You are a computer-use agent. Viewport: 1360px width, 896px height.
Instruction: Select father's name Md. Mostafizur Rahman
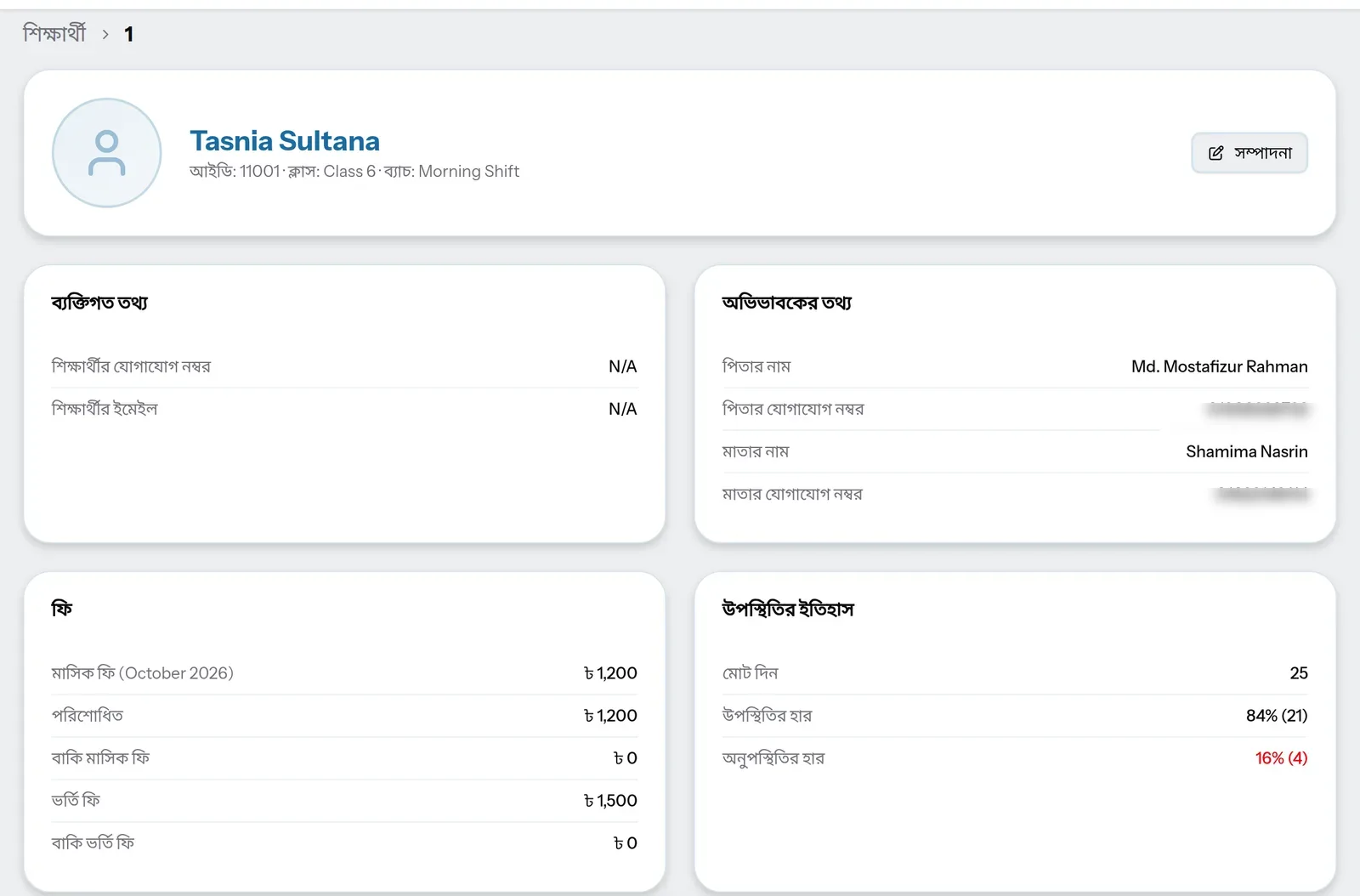(1219, 366)
